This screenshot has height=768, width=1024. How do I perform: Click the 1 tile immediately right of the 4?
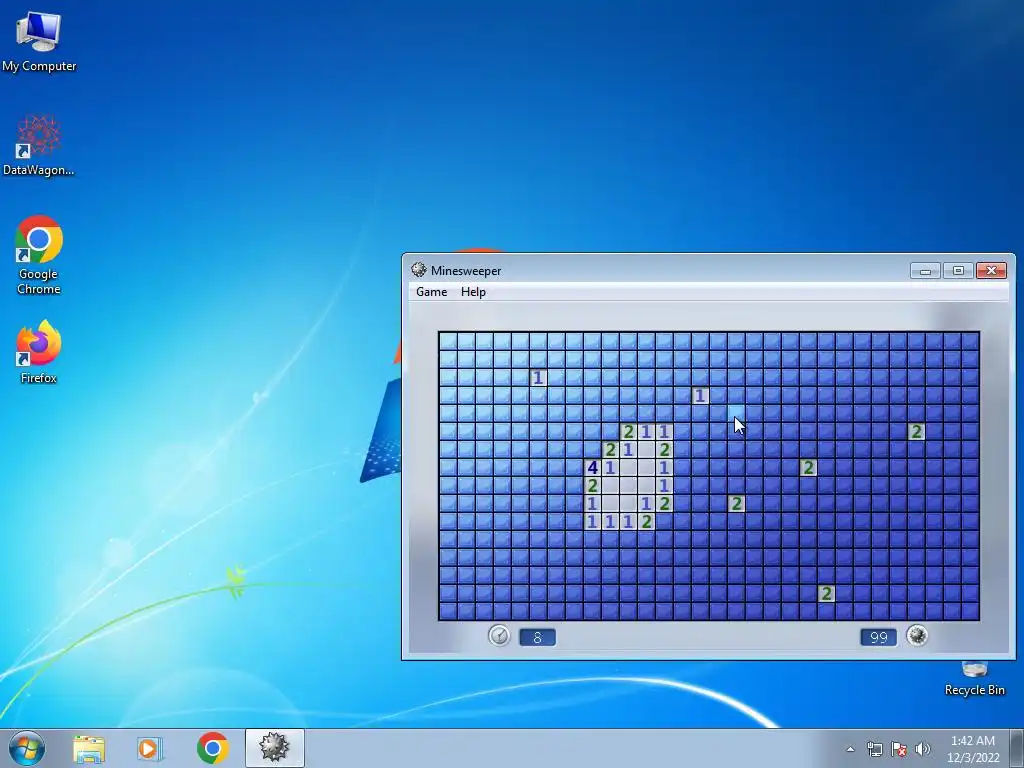[x=610, y=468]
